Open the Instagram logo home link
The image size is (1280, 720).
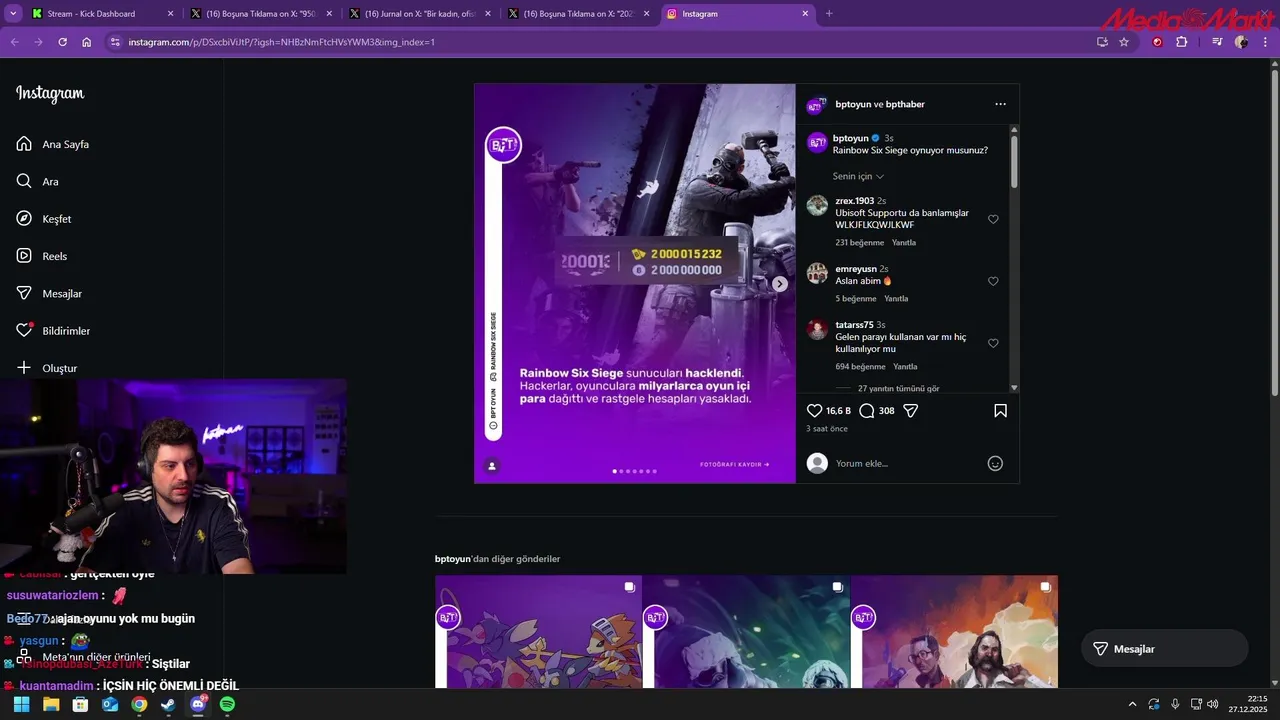pyautogui.click(x=50, y=94)
